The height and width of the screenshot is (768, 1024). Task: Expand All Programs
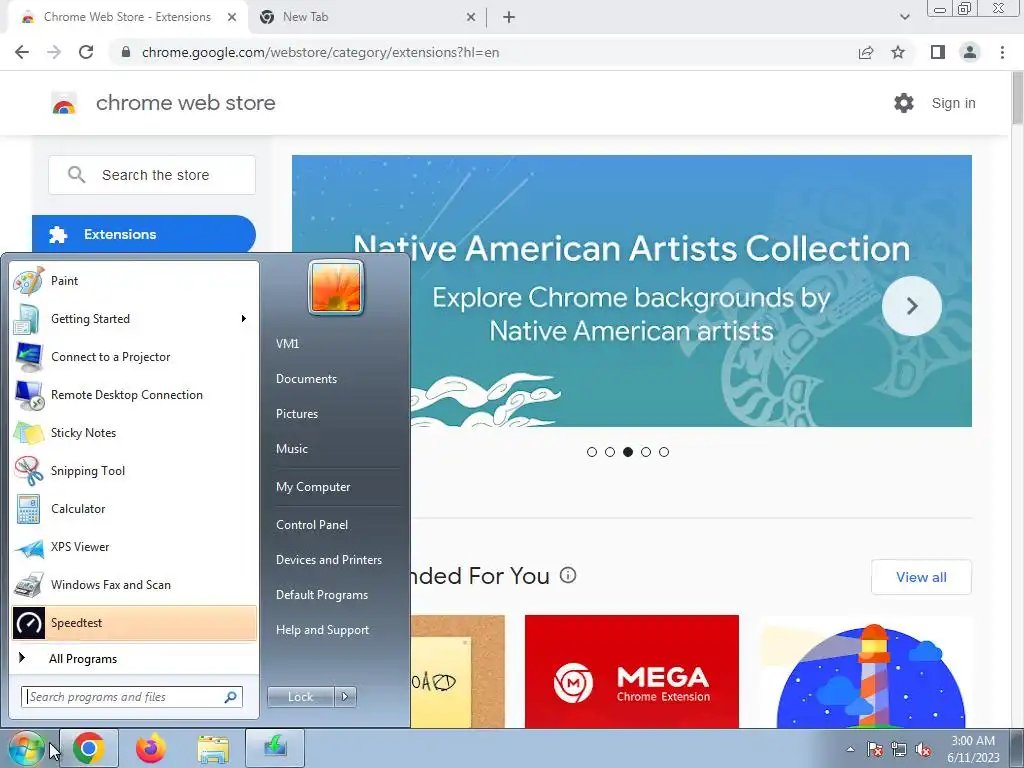134,658
